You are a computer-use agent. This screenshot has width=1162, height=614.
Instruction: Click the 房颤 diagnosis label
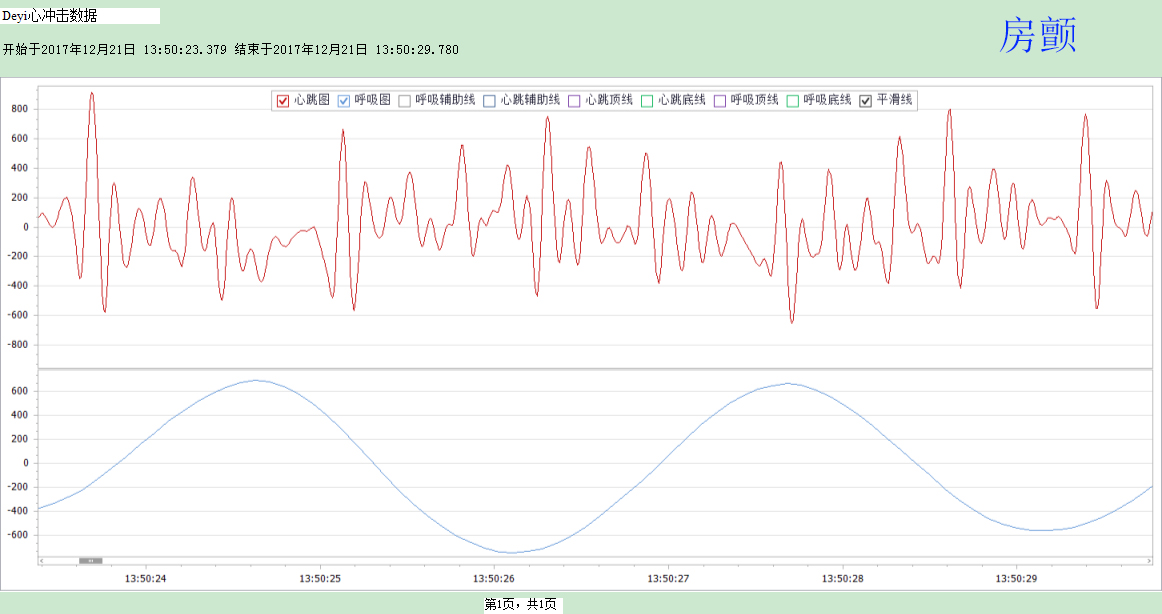pyautogui.click(x=1037, y=36)
